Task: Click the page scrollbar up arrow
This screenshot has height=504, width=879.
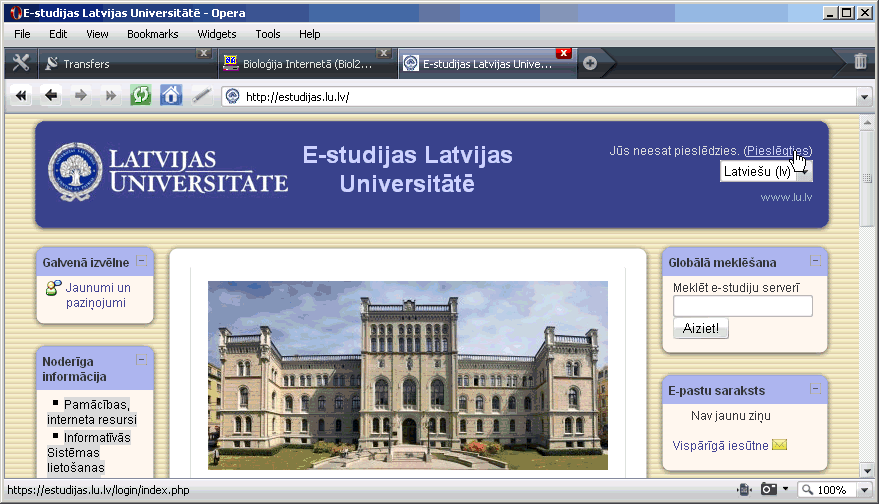Action: (867, 122)
